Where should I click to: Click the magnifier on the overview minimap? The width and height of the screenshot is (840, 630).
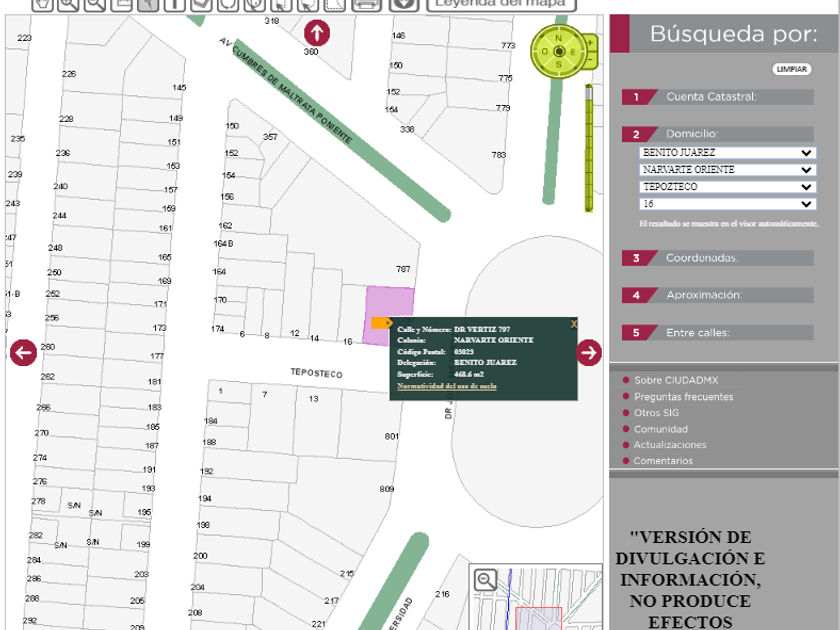(x=485, y=580)
